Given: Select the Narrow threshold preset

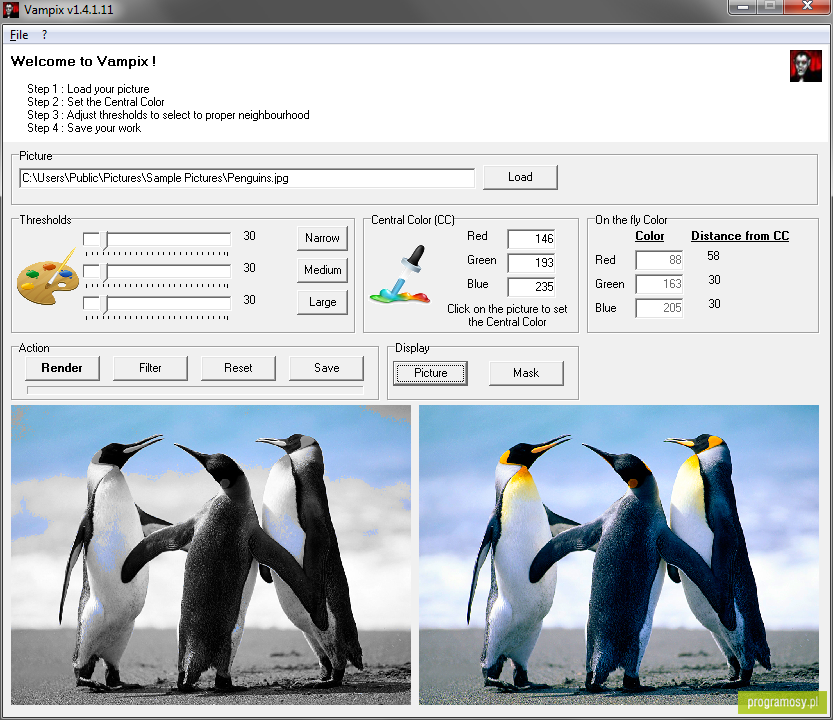Looking at the screenshot, I should coord(322,238).
